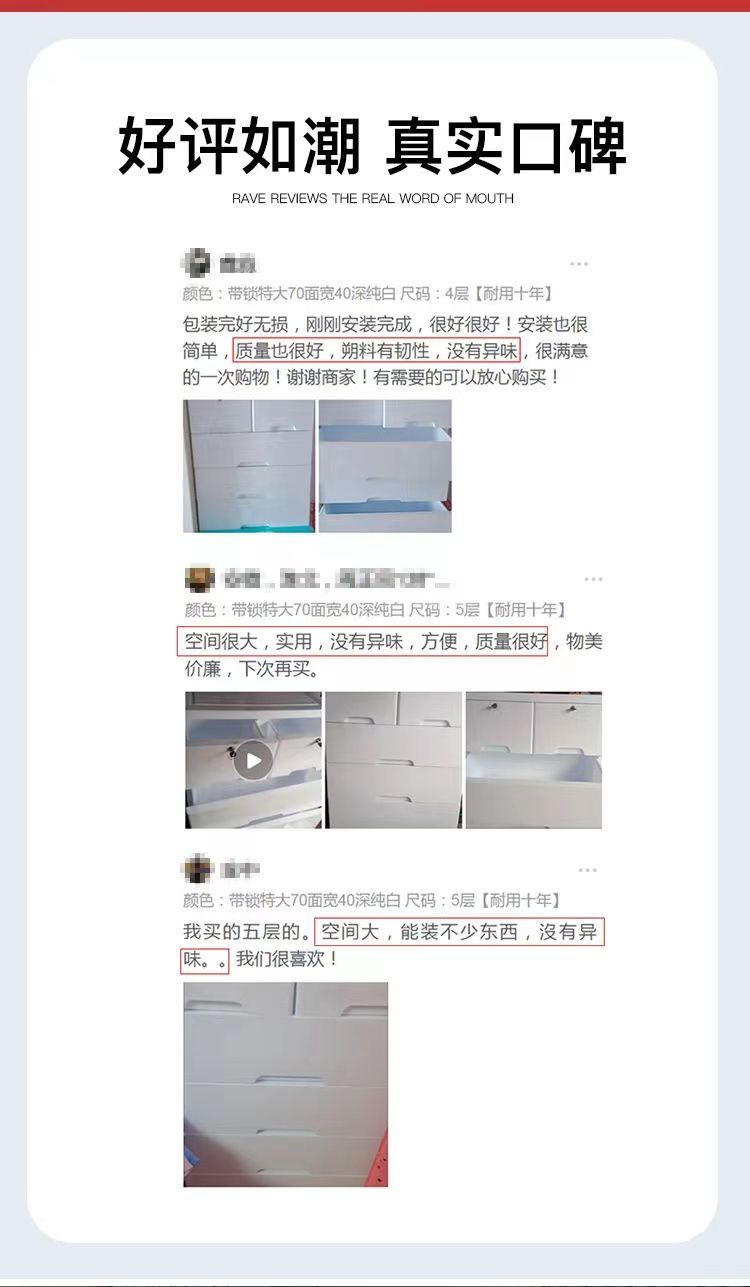Screen dimensions: 750x1287
Task: Open second review's middle cabinet photo
Action: [394, 760]
